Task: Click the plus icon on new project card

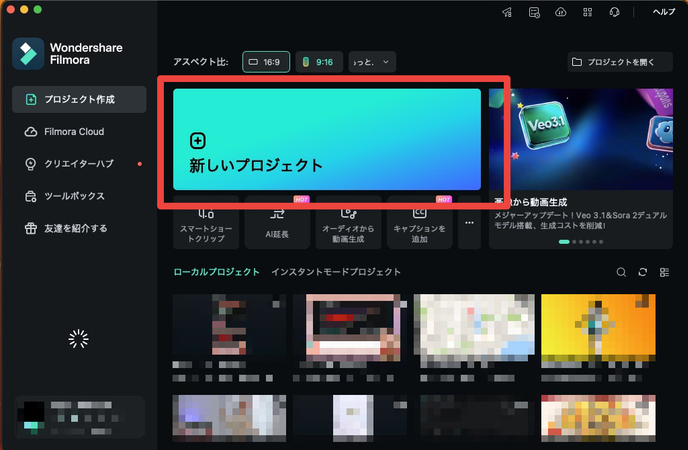Action: 198,141
